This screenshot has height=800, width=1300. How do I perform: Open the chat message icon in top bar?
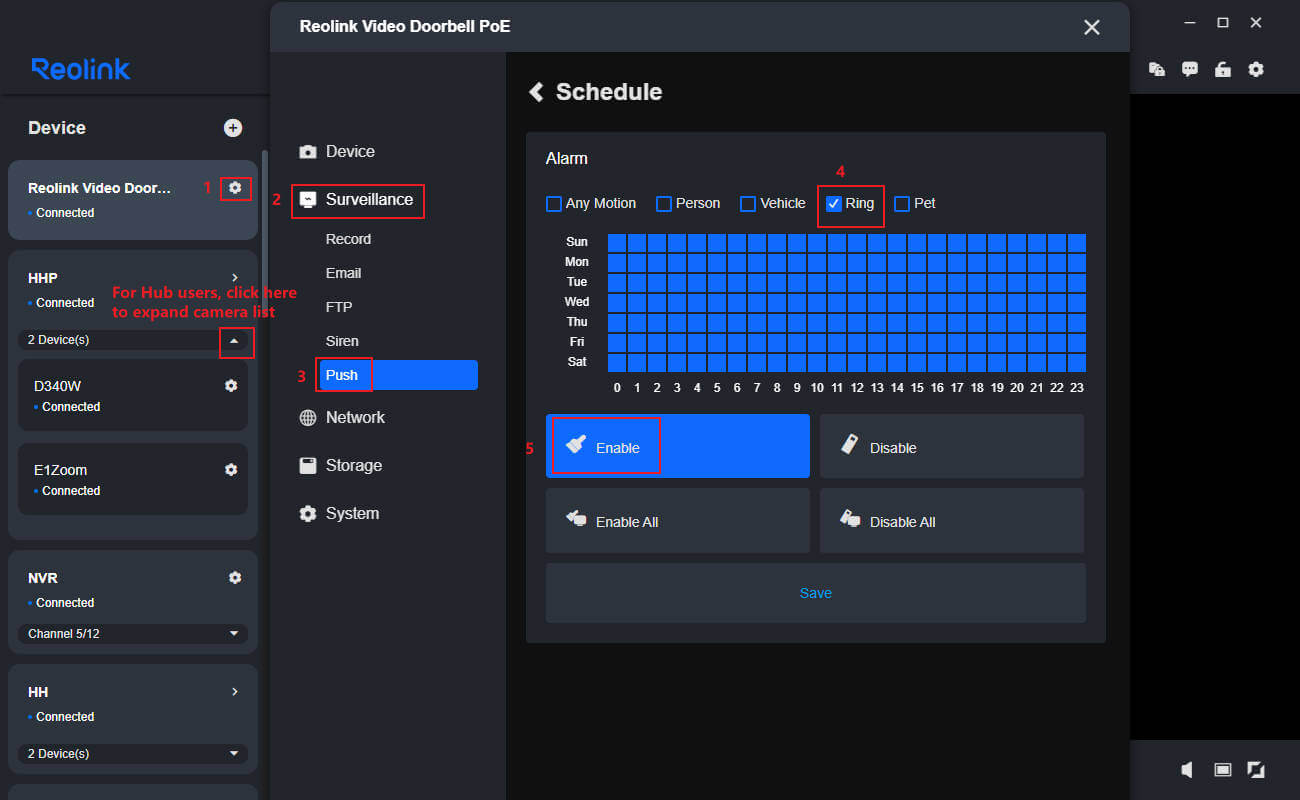coord(1190,69)
